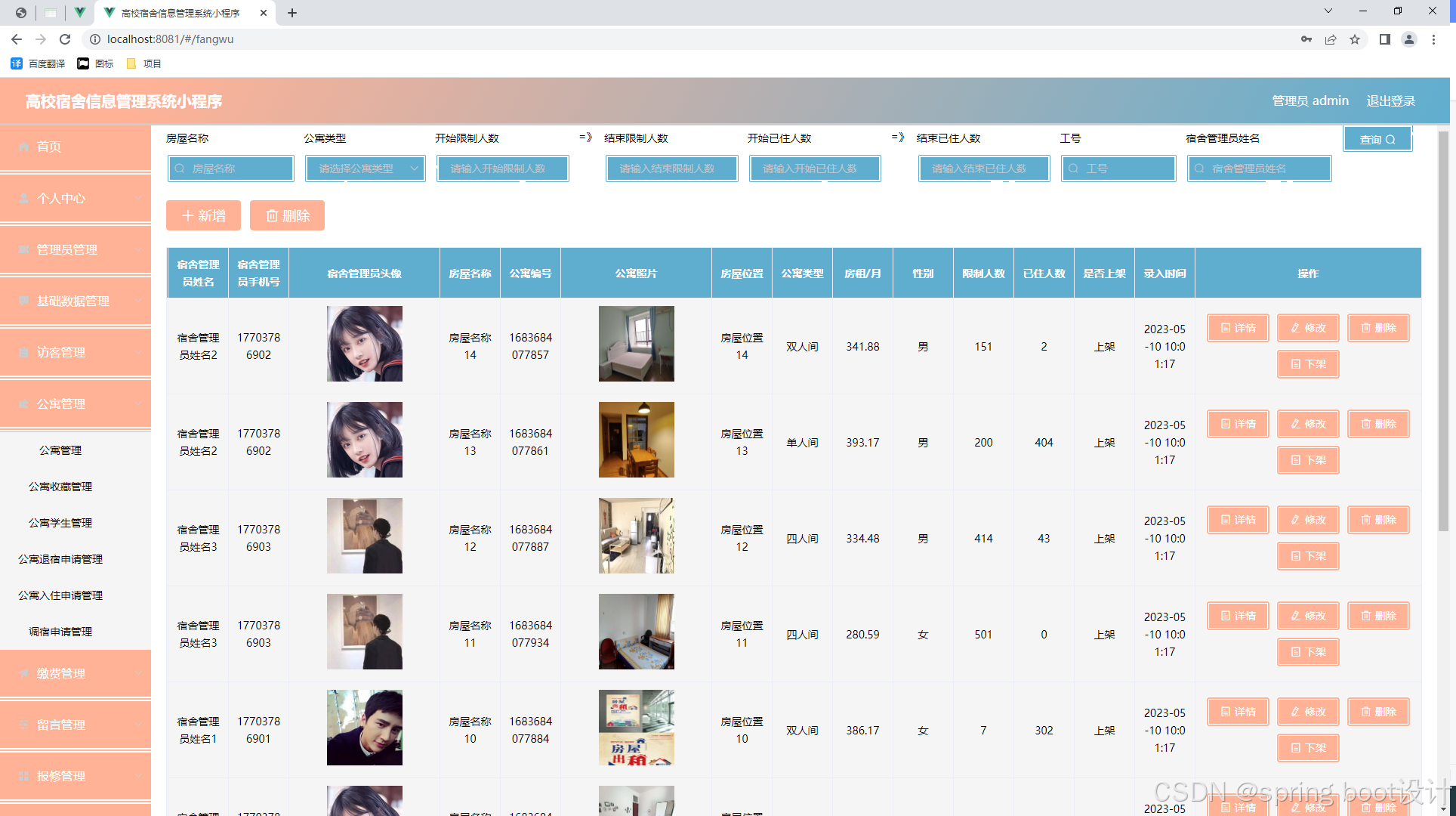
Task: Open 公寓收藏管理 submenu item
Action: tap(60, 487)
